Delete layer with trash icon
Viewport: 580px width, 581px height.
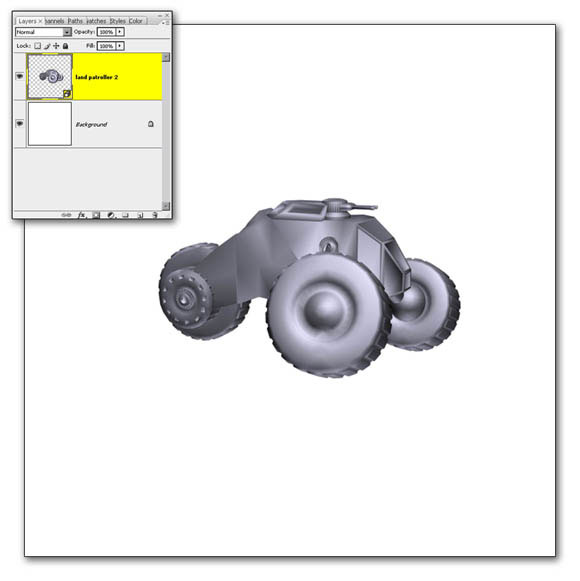click(x=155, y=215)
